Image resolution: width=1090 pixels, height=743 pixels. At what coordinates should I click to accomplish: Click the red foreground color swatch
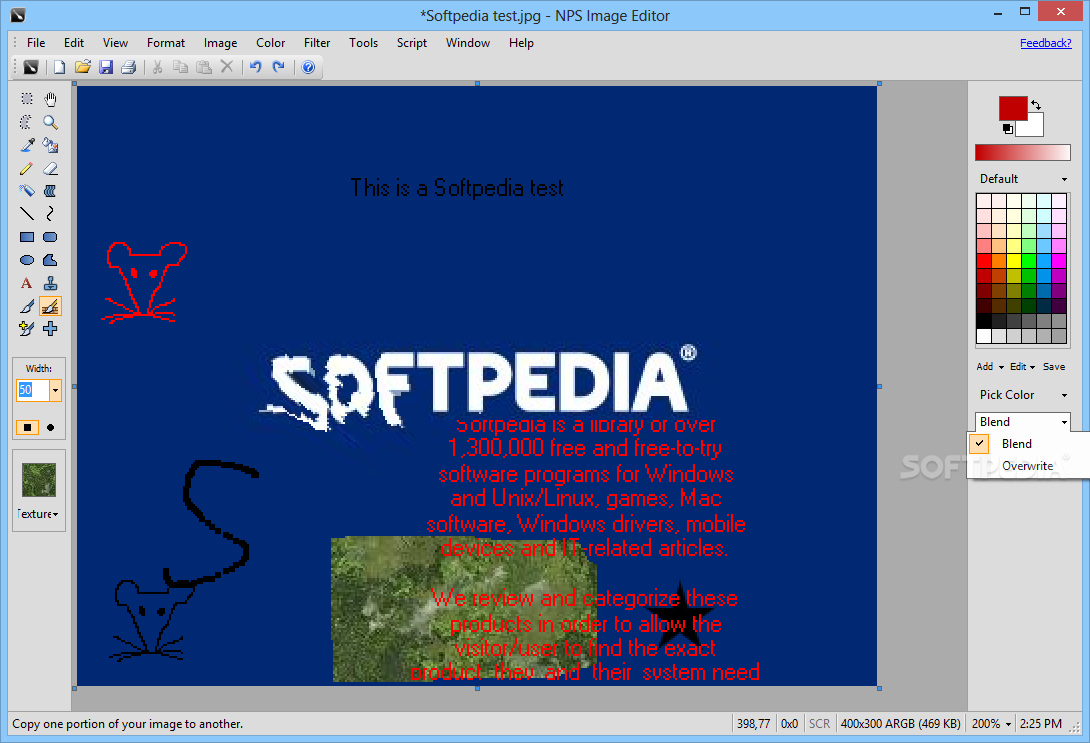pyautogui.click(x=1012, y=108)
